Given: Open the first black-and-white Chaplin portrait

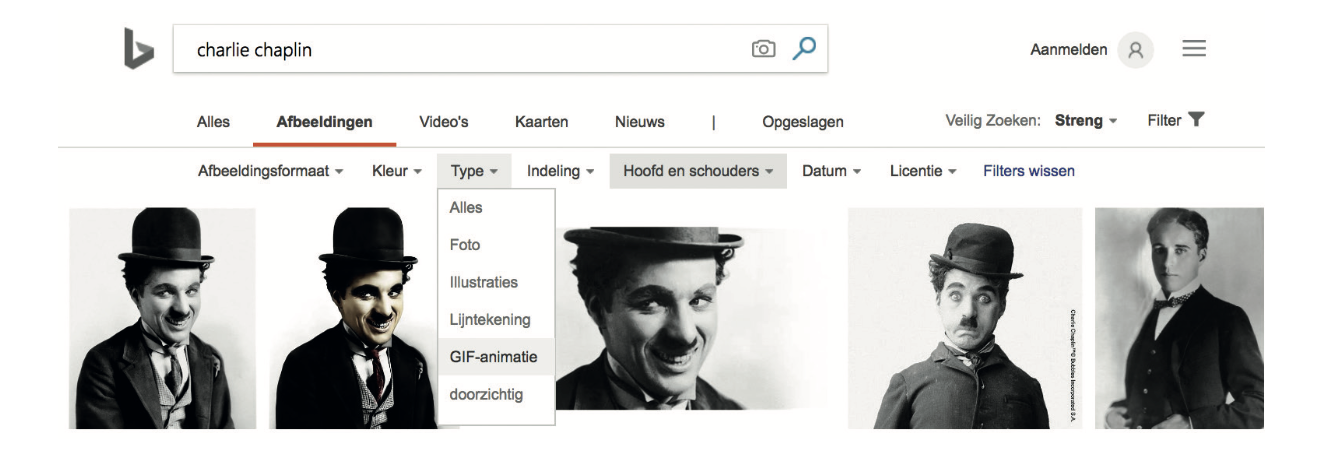Looking at the screenshot, I should 162,318.
